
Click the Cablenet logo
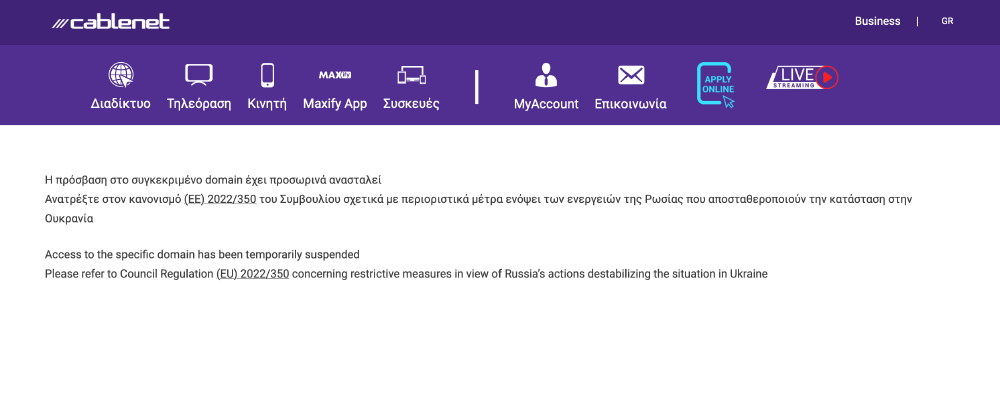click(111, 22)
